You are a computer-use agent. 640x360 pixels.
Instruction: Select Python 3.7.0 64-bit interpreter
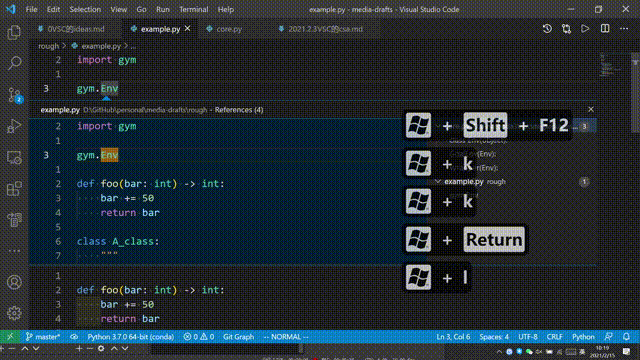tap(130, 337)
